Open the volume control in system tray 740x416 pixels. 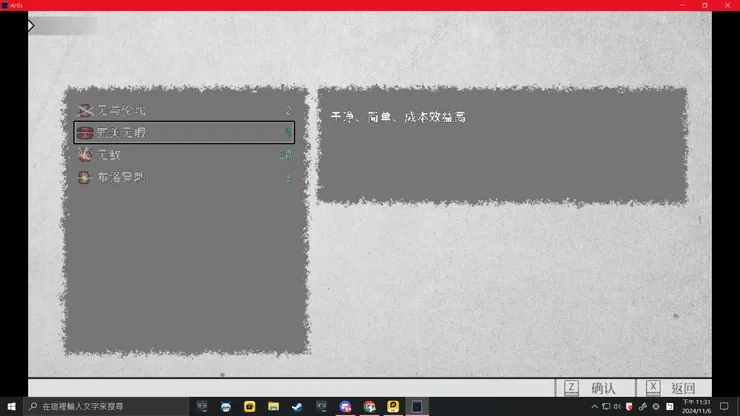point(617,407)
